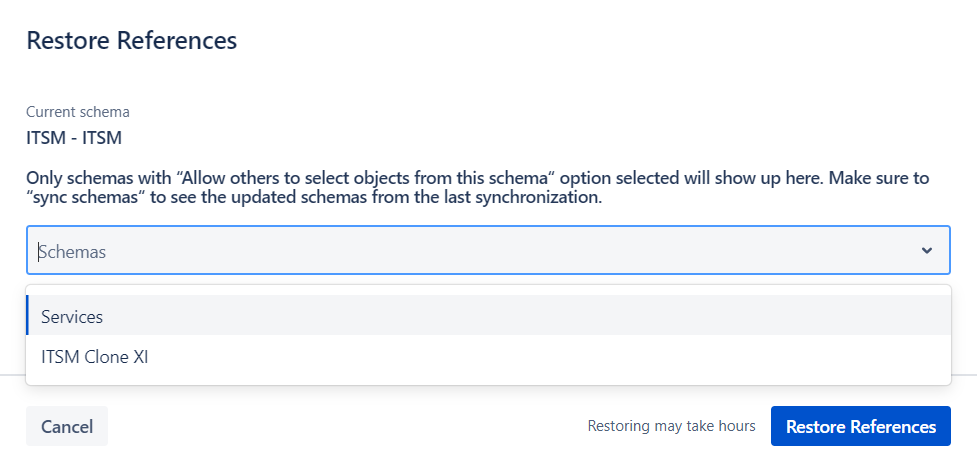Click the Current schema label
The width and height of the screenshot is (977, 474).
[78, 112]
